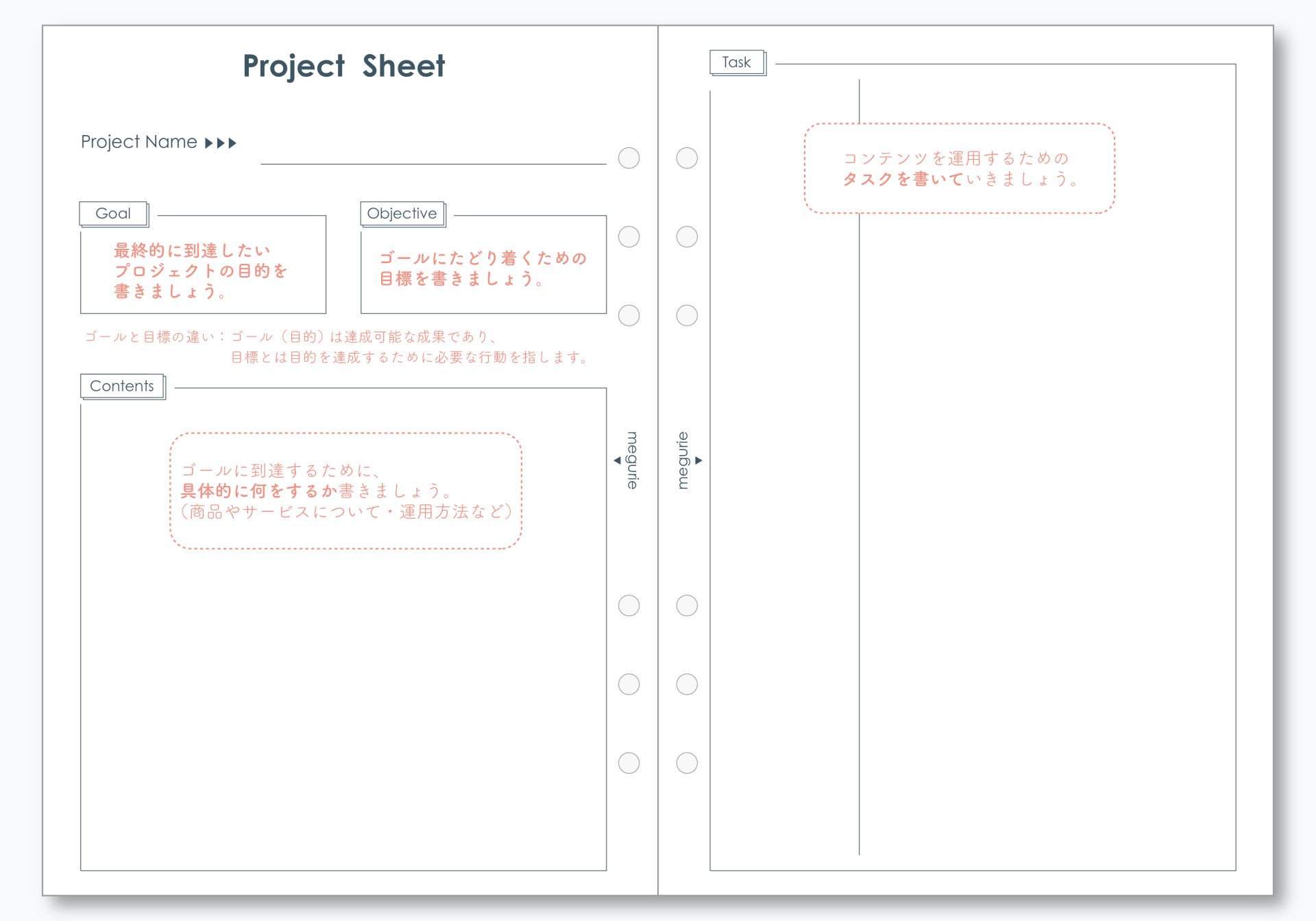Click the top left-page binder hole
The height and width of the screenshot is (921, 1316).
coord(629,158)
